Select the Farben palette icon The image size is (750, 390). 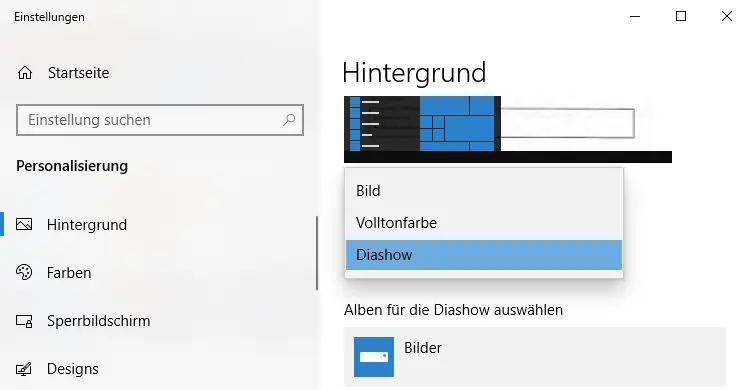pos(24,272)
